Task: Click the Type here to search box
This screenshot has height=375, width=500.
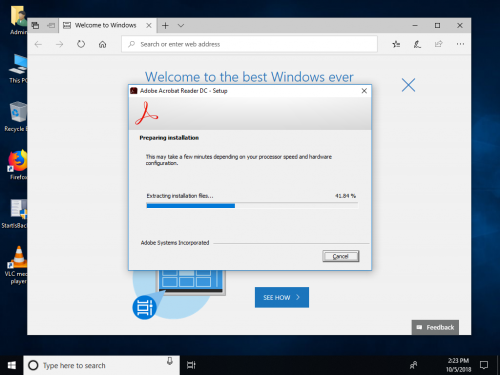Action: click(101, 365)
